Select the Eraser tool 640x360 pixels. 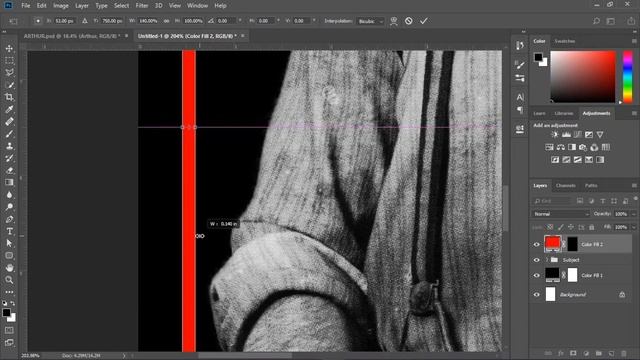point(9,170)
